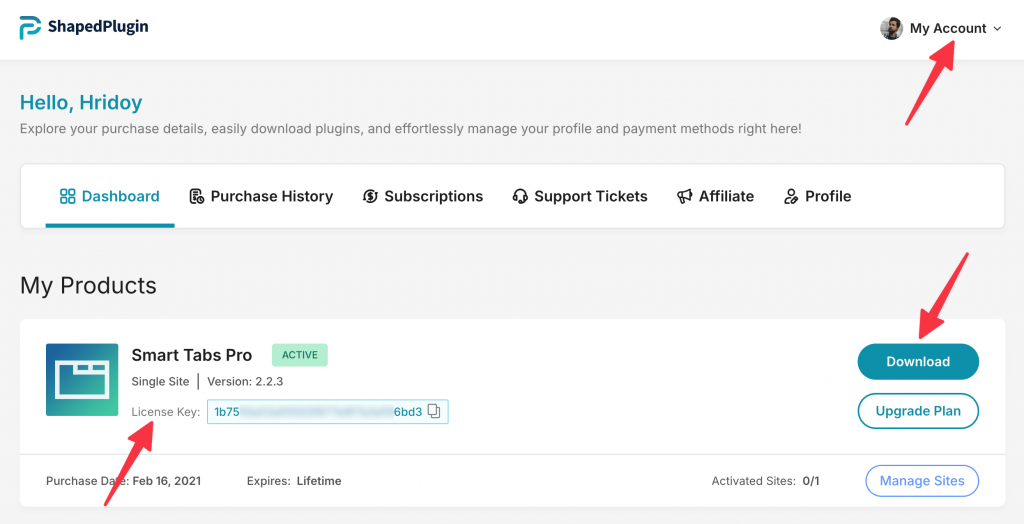Switch to the Dashboard tab

(x=110, y=196)
